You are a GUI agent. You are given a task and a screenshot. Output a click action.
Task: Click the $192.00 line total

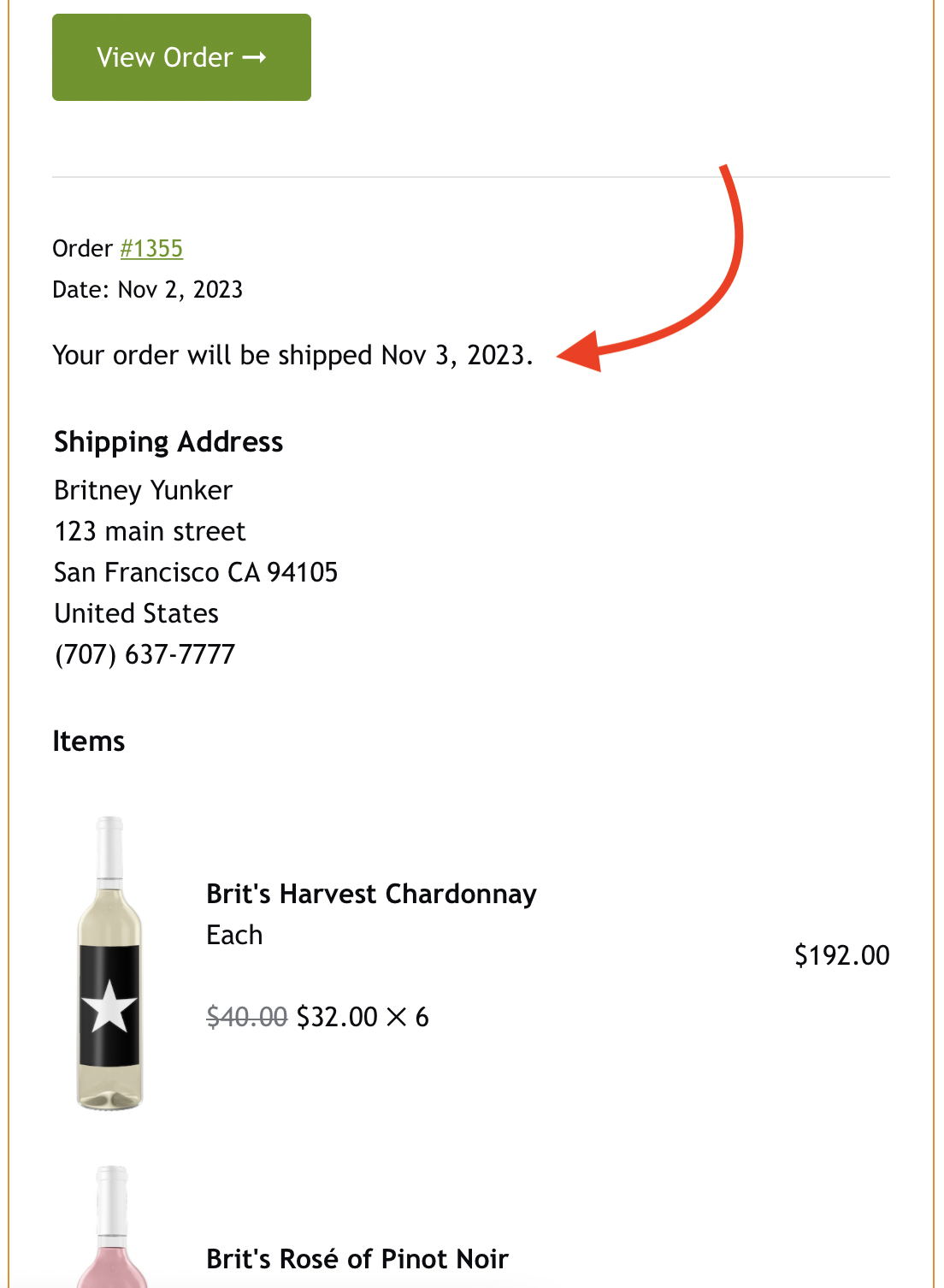[841, 955]
